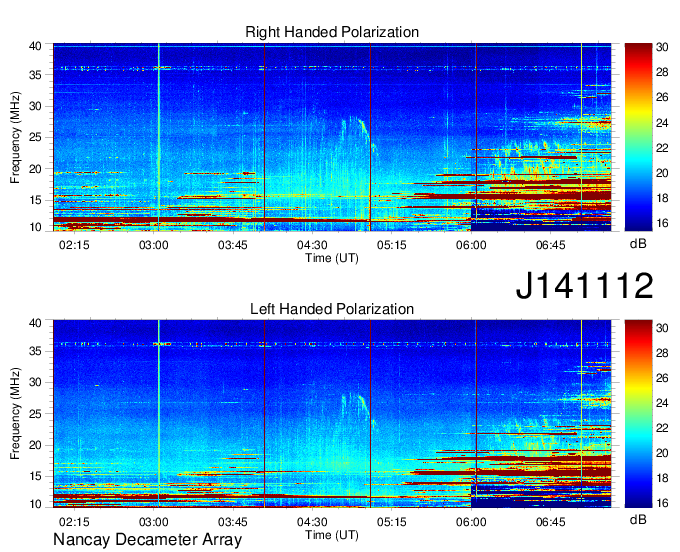
Task: Click the 30 dB label on upper colorbar
Action: click(x=662, y=47)
